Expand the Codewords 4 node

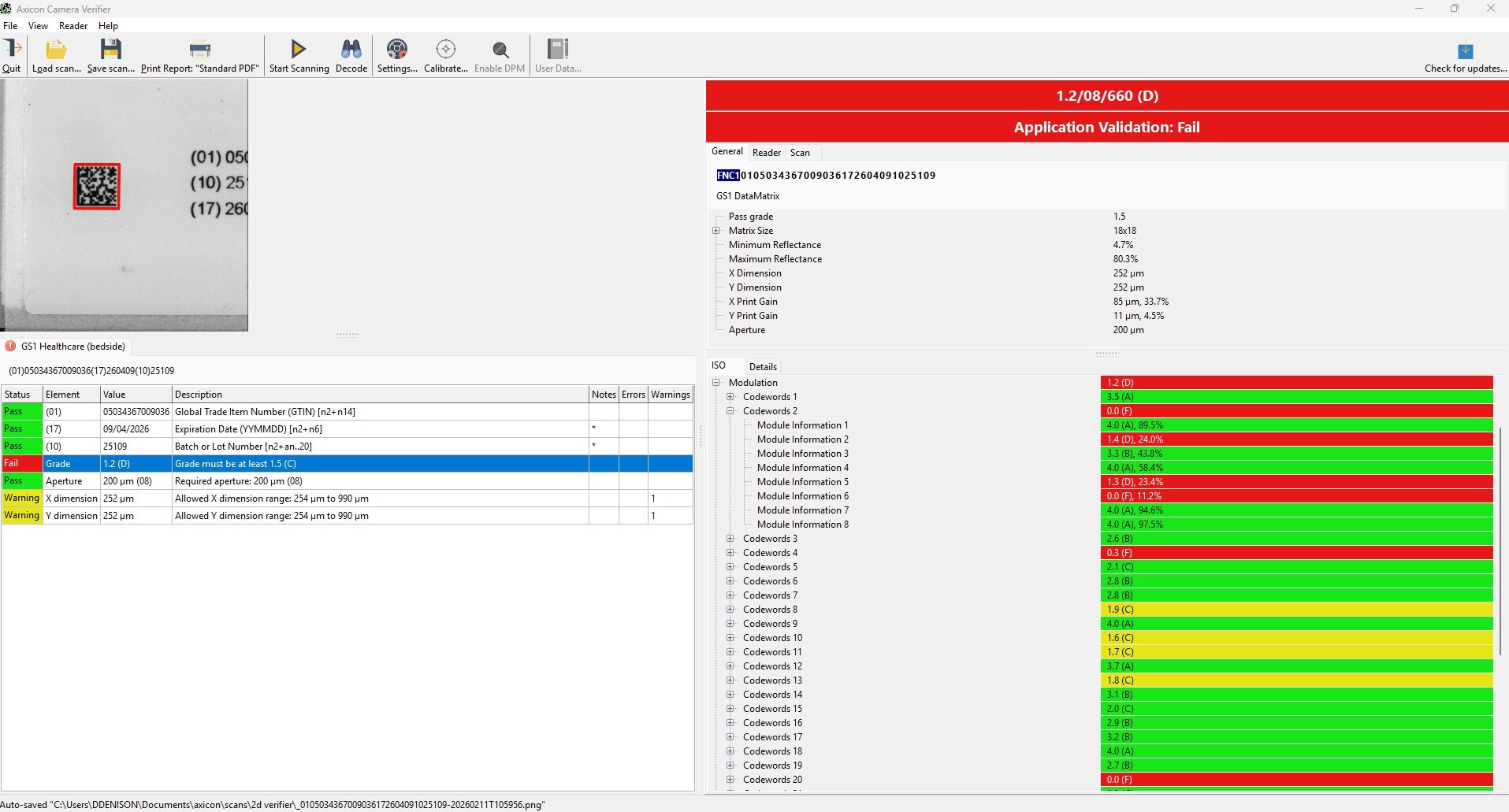tap(730, 553)
